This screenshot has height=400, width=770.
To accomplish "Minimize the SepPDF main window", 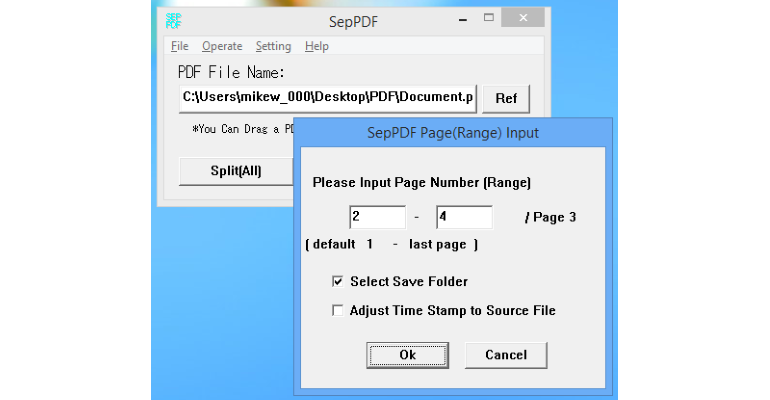I will 463,20.
